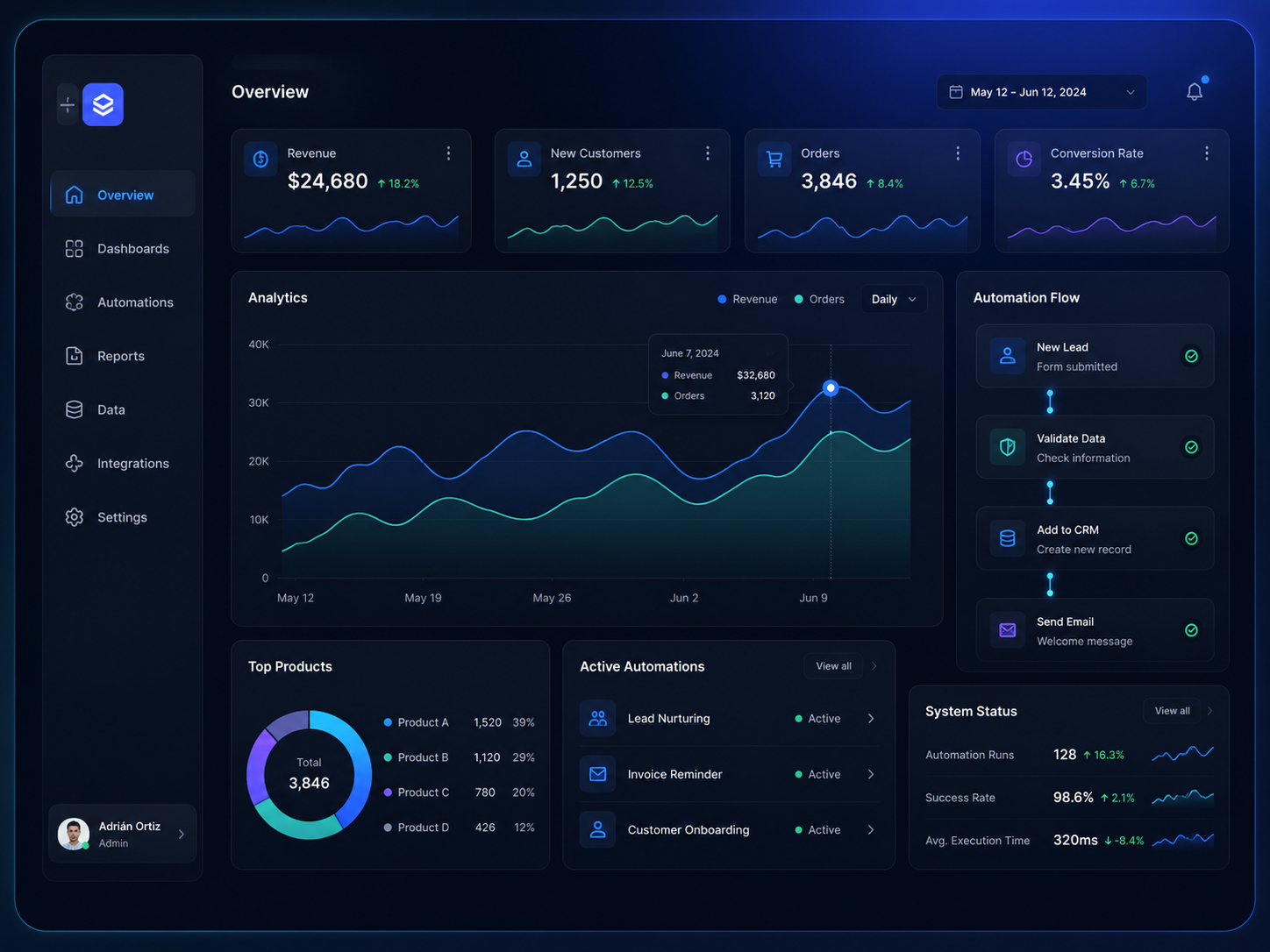Open the New Lead flow step
This screenshot has height=952, width=1270.
click(1095, 356)
